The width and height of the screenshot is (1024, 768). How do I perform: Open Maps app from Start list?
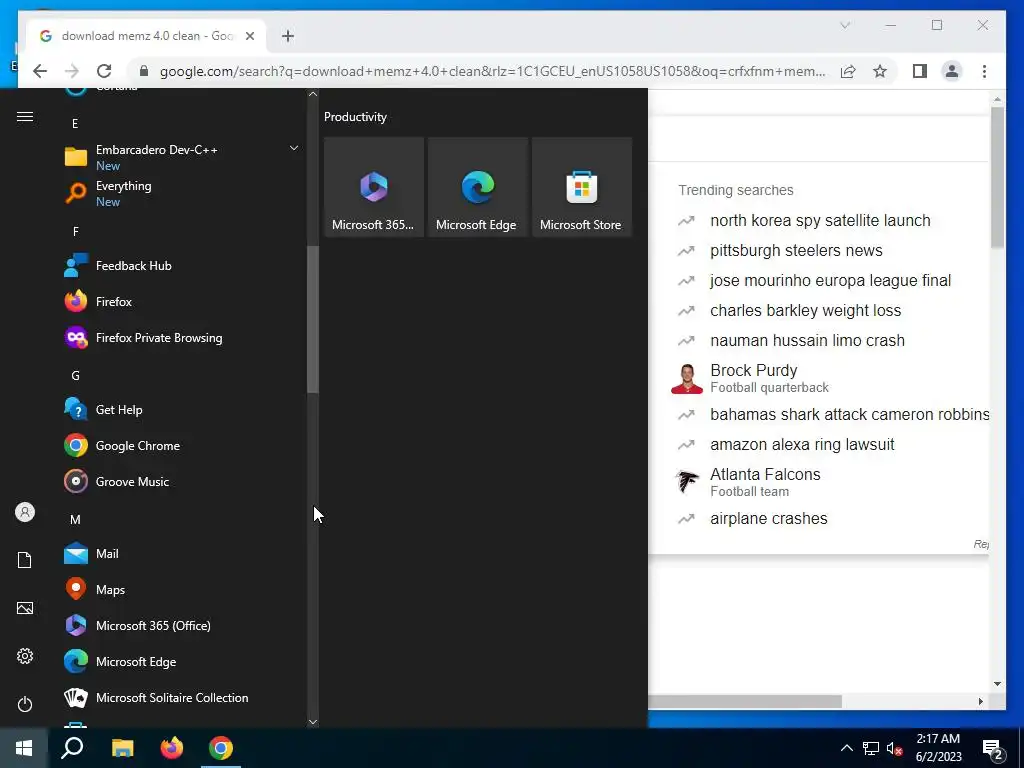pyautogui.click(x=181, y=590)
